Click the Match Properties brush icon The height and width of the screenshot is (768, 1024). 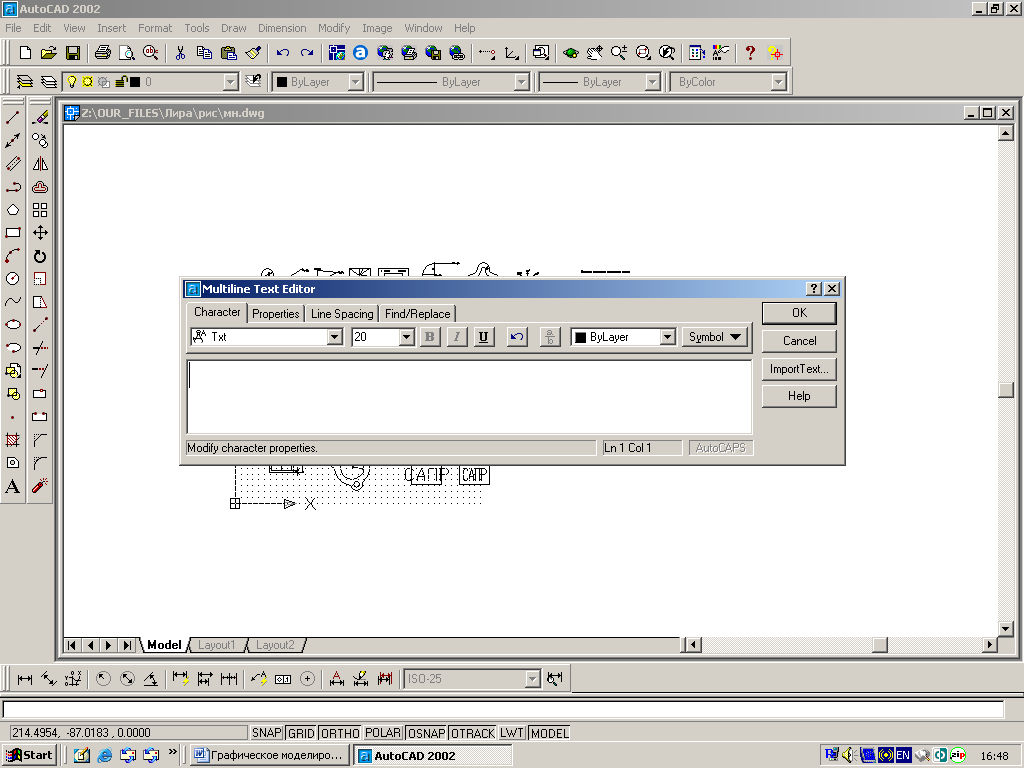[x=253, y=53]
